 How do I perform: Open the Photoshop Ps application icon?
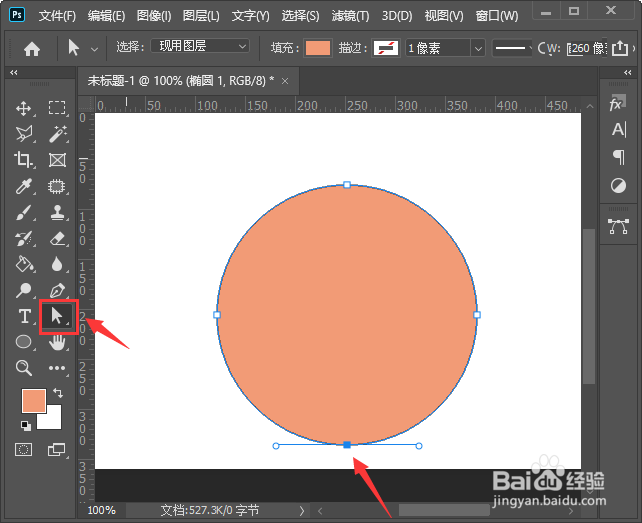coord(17,15)
